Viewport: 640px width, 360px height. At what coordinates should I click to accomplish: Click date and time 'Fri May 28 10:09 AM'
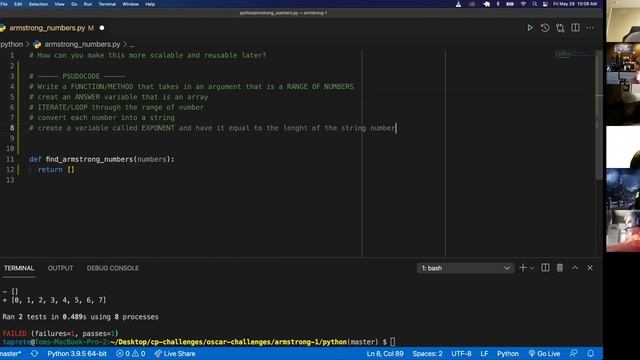pos(575,4)
